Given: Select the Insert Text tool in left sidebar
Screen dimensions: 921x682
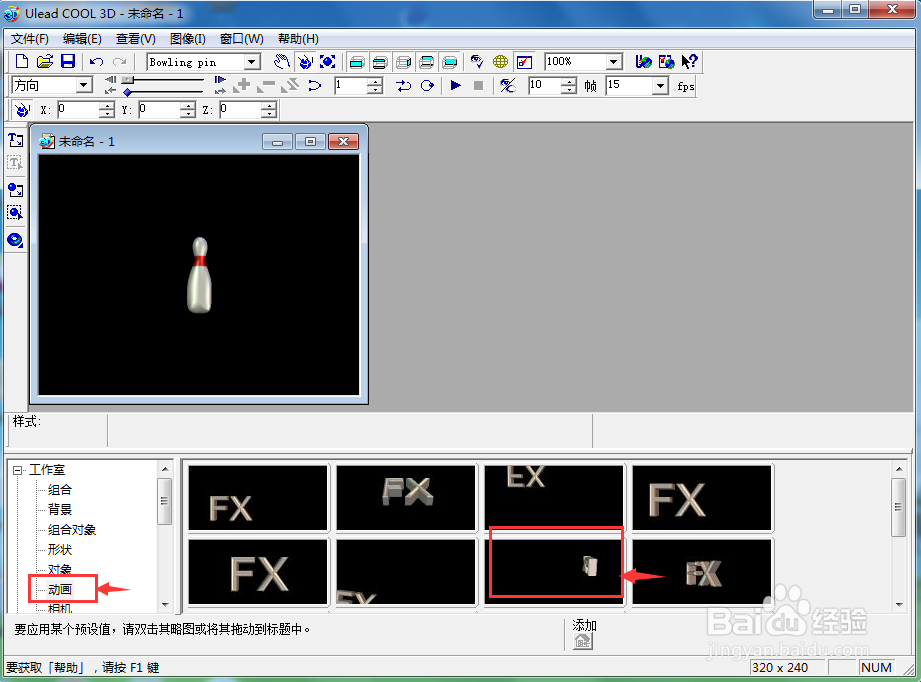Looking at the screenshot, I should [x=15, y=140].
